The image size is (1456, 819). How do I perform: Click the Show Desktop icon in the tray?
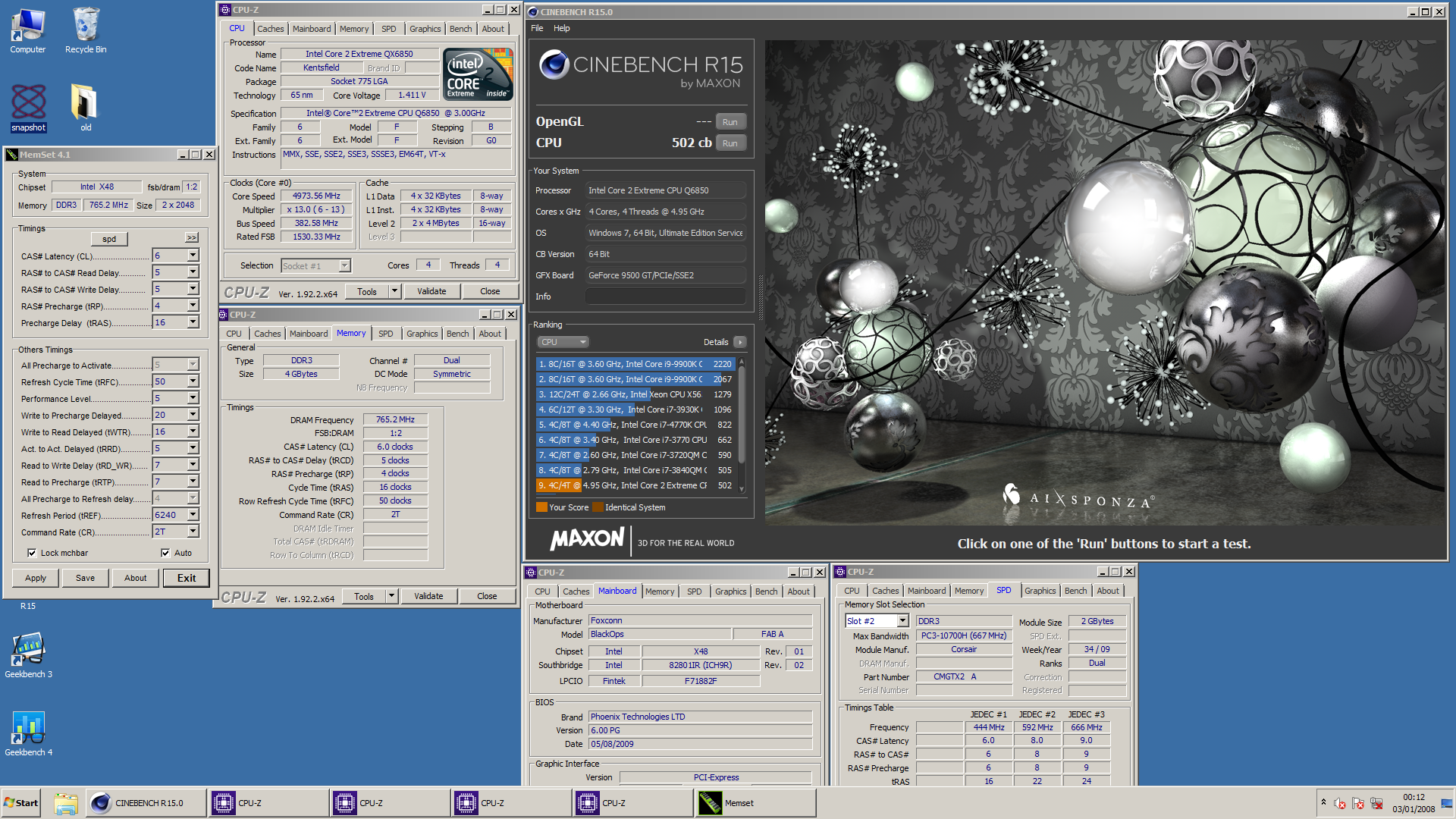coord(1447,803)
